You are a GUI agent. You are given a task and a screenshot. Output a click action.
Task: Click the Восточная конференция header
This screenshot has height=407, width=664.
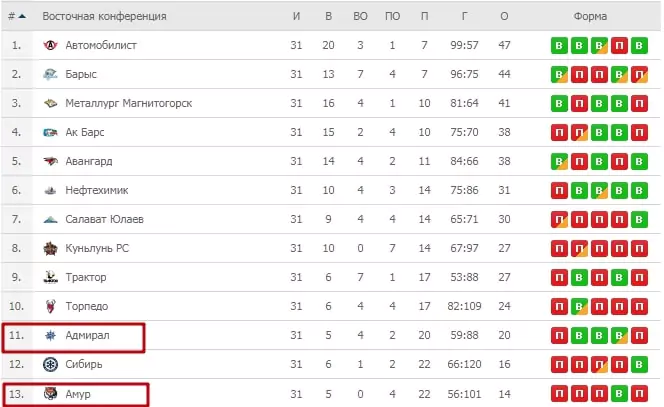[104, 16]
